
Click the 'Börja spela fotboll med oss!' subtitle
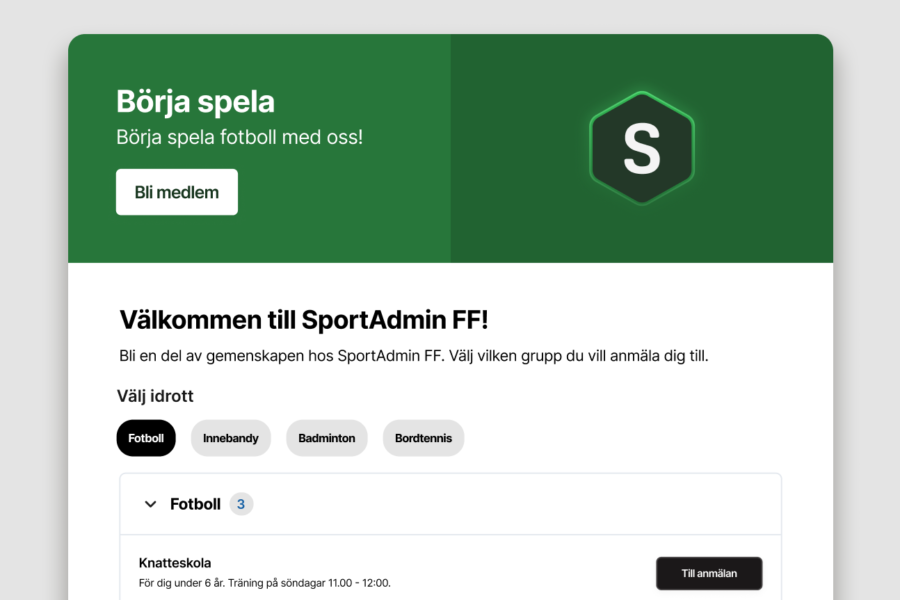click(x=239, y=136)
